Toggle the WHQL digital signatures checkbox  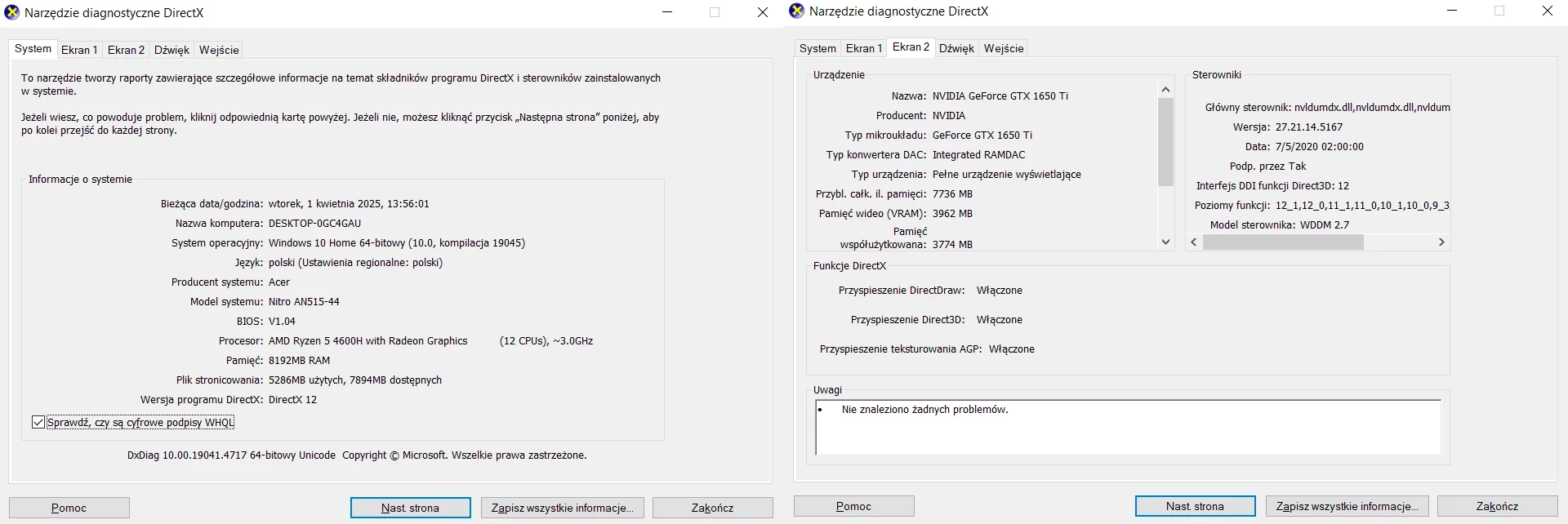38,422
